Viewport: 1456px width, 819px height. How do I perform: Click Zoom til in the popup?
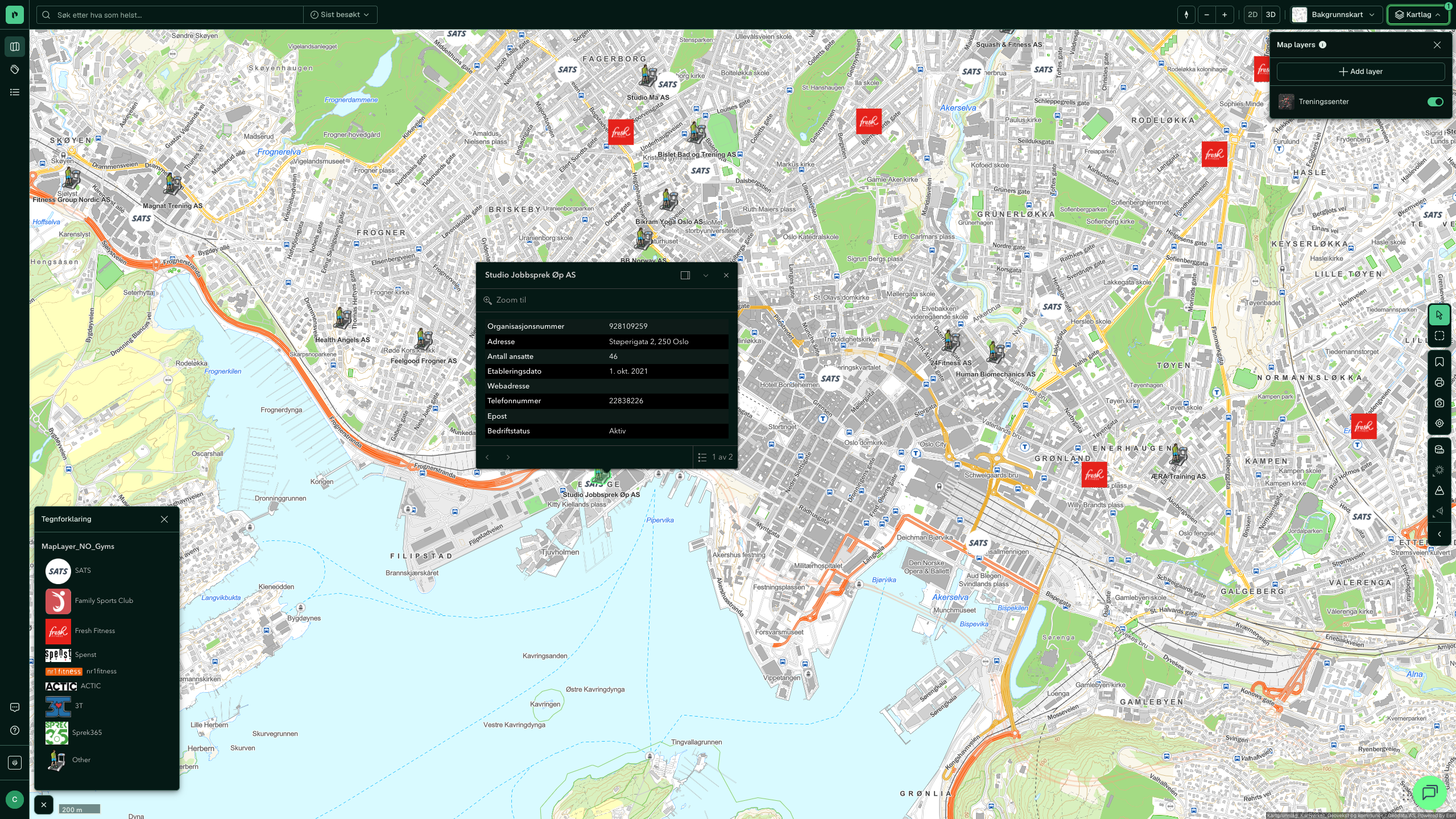point(505,300)
